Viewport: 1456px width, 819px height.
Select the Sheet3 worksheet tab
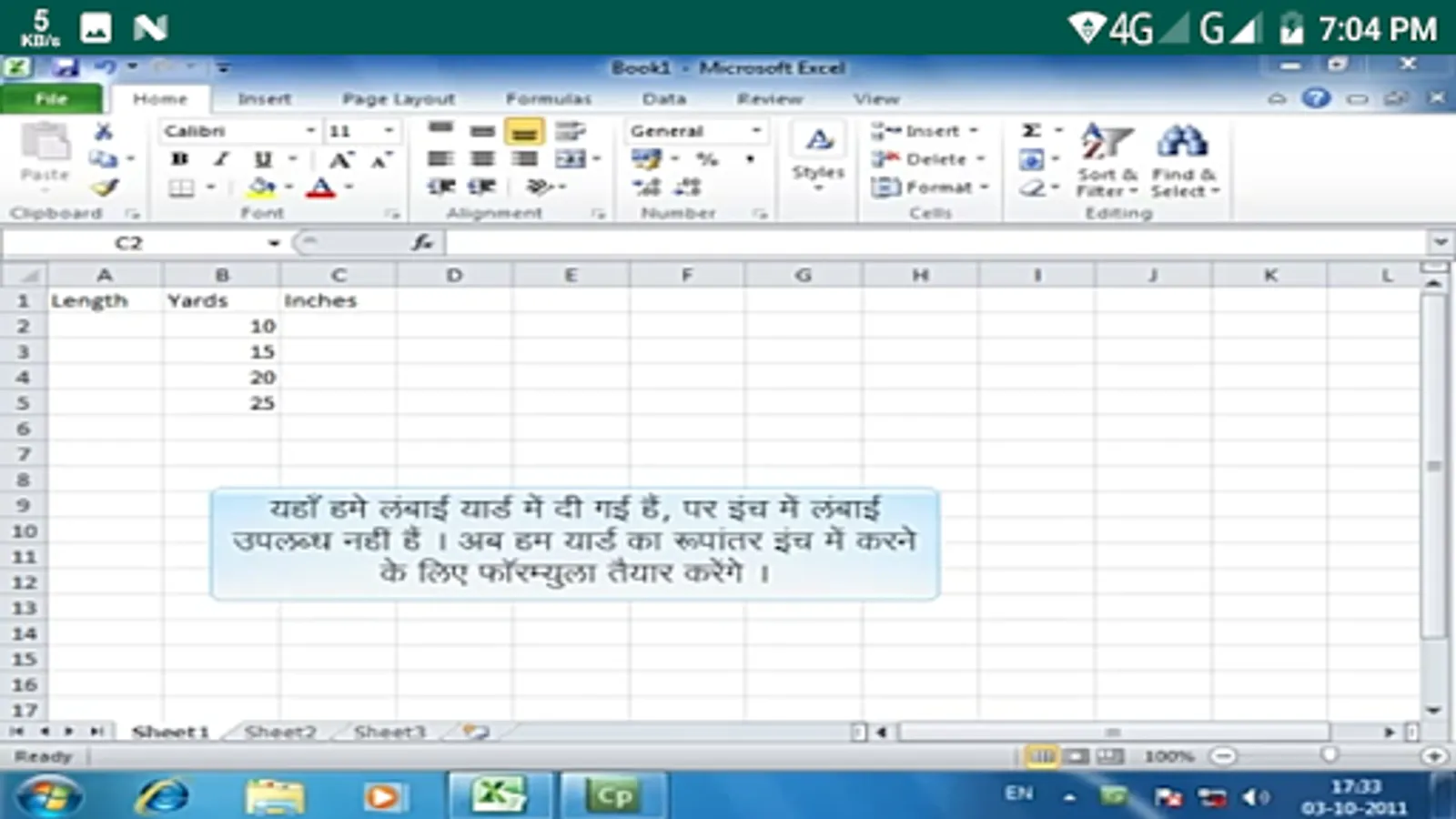pos(389,732)
